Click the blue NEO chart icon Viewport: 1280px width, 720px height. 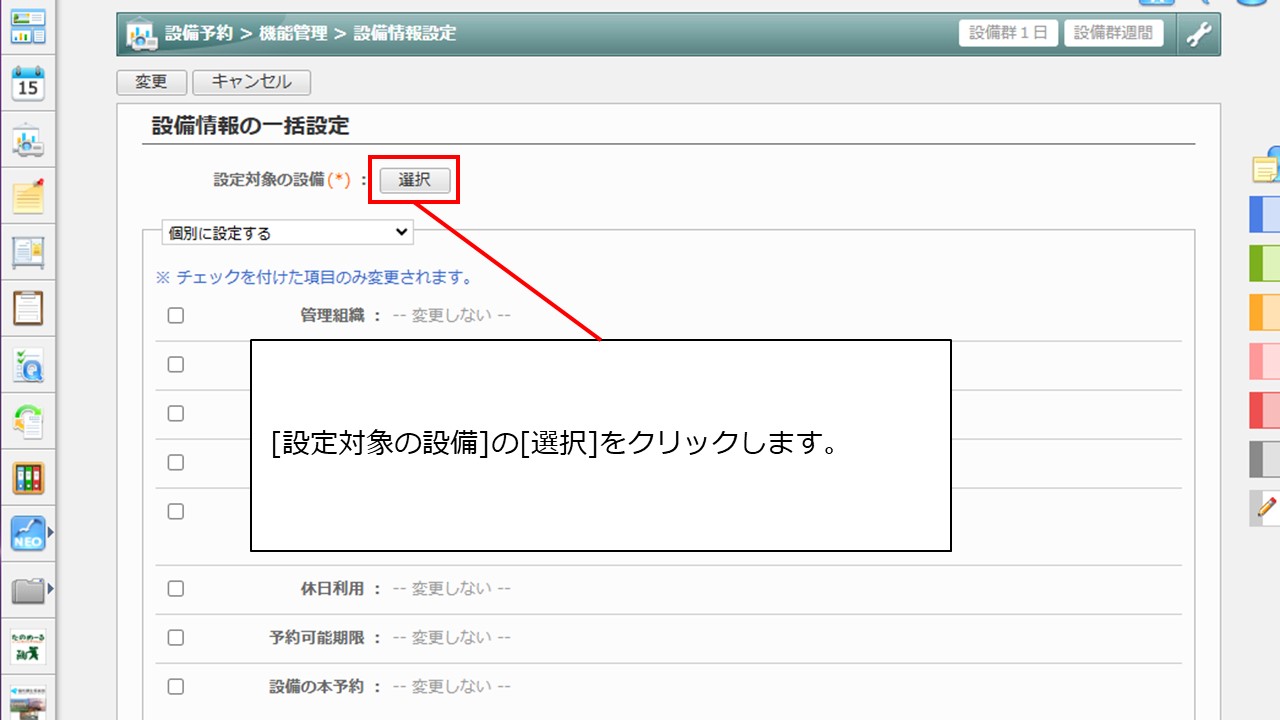[x=28, y=534]
